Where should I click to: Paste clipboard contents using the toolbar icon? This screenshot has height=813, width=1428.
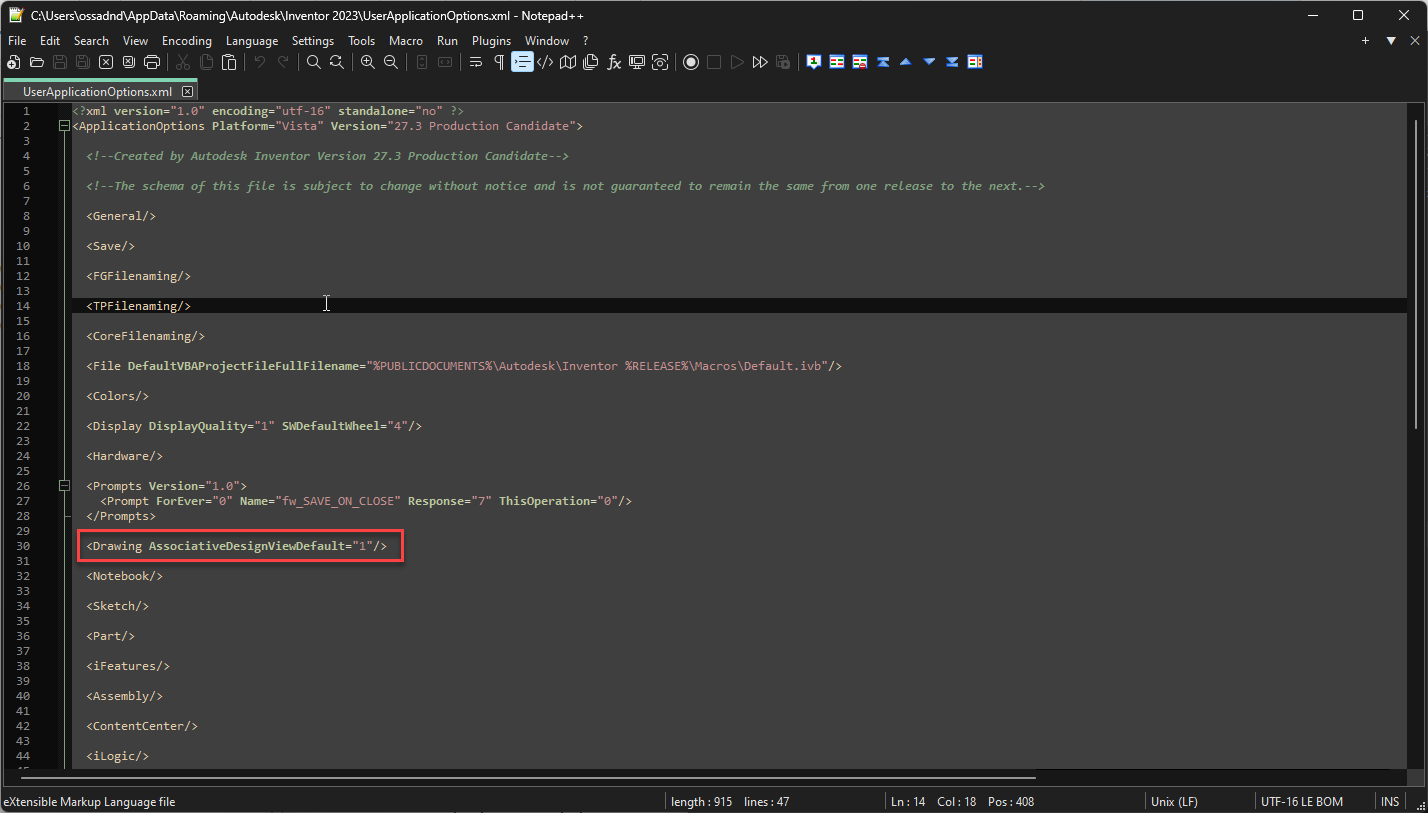229,62
